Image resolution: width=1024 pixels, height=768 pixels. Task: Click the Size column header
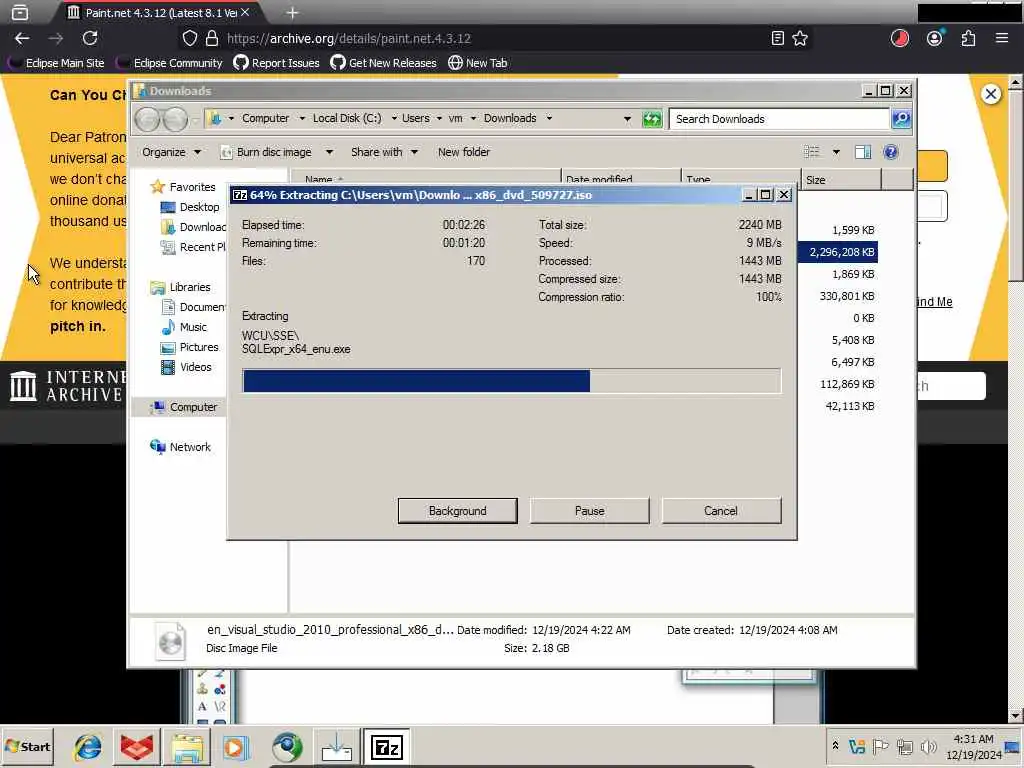(x=841, y=179)
